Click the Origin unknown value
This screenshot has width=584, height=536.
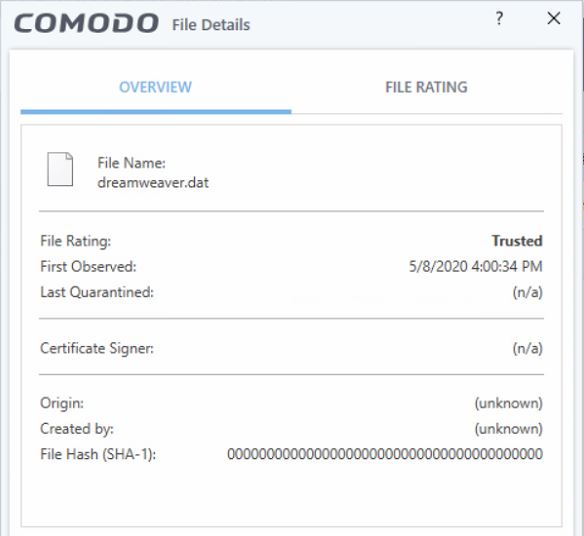(508, 403)
